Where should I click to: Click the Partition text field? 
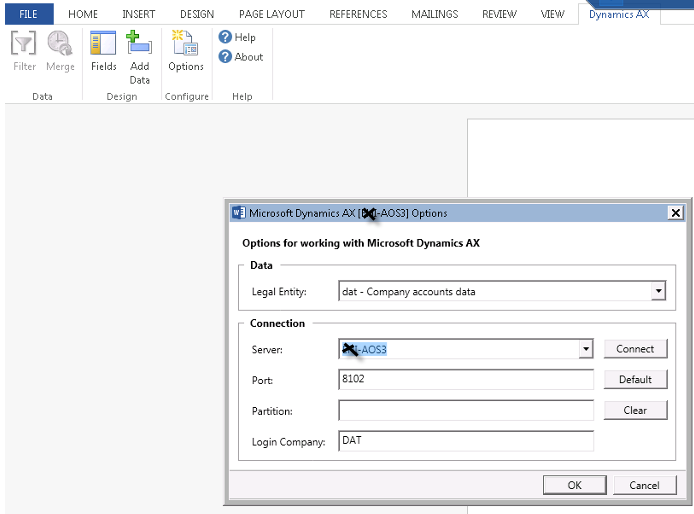click(466, 411)
